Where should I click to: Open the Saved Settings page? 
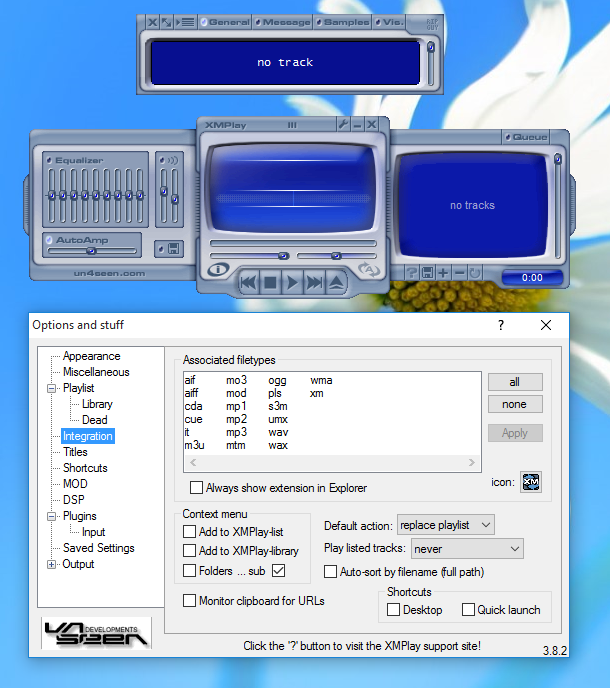(x=98, y=548)
